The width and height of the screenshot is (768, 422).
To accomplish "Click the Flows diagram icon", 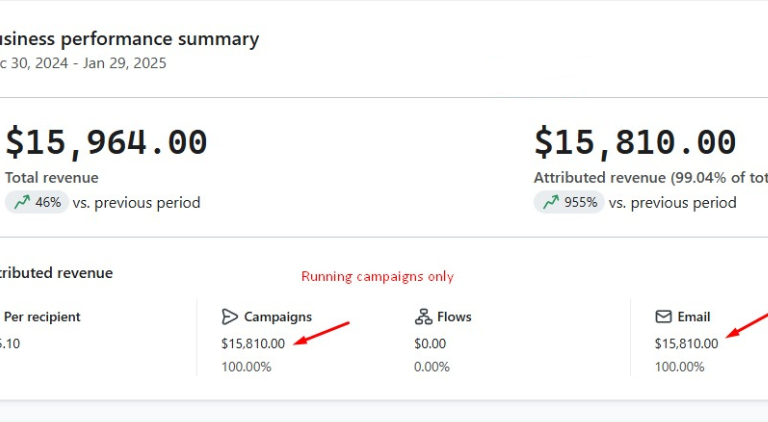I will pyautogui.click(x=423, y=317).
